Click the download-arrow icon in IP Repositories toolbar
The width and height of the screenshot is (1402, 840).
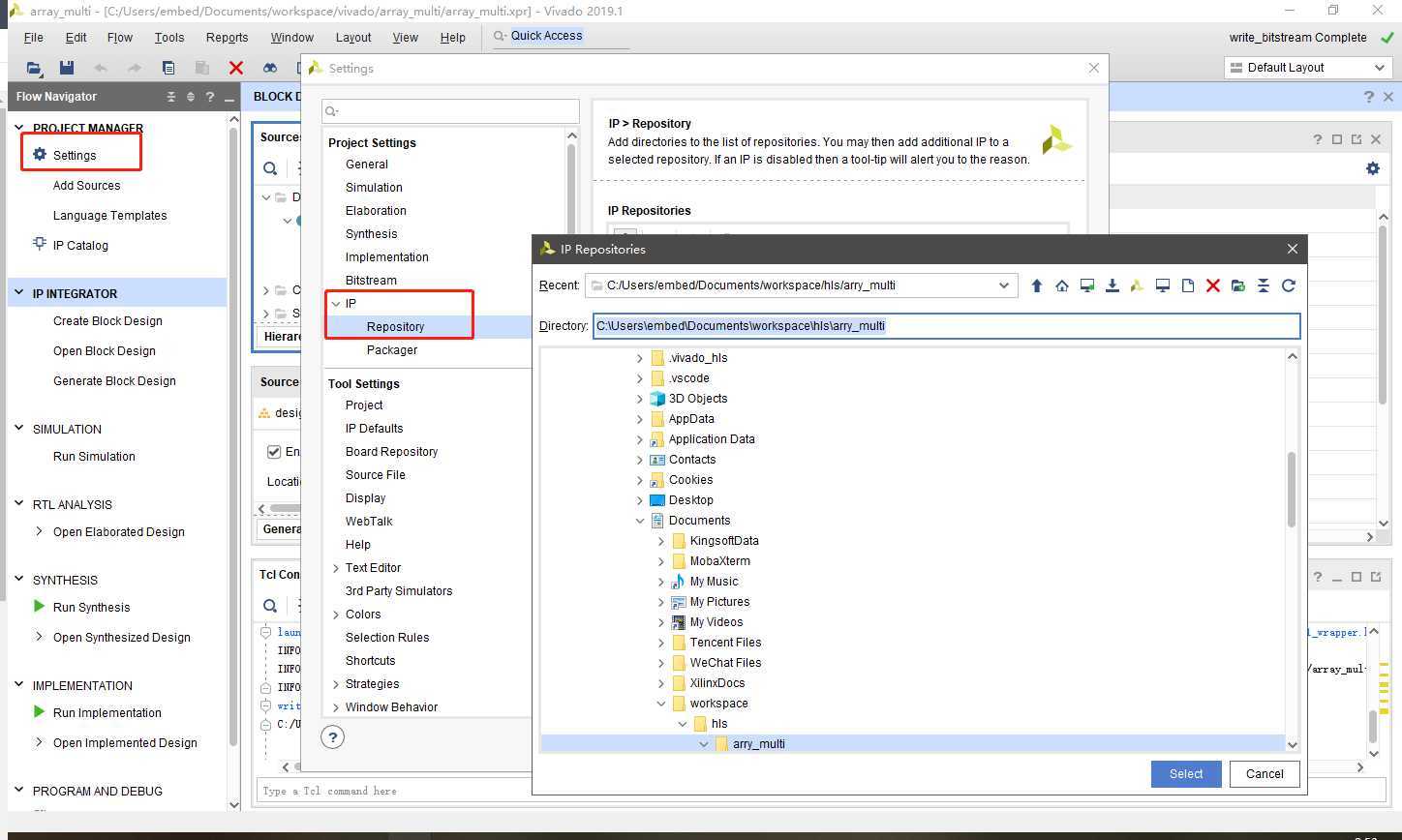coord(1112,285)
